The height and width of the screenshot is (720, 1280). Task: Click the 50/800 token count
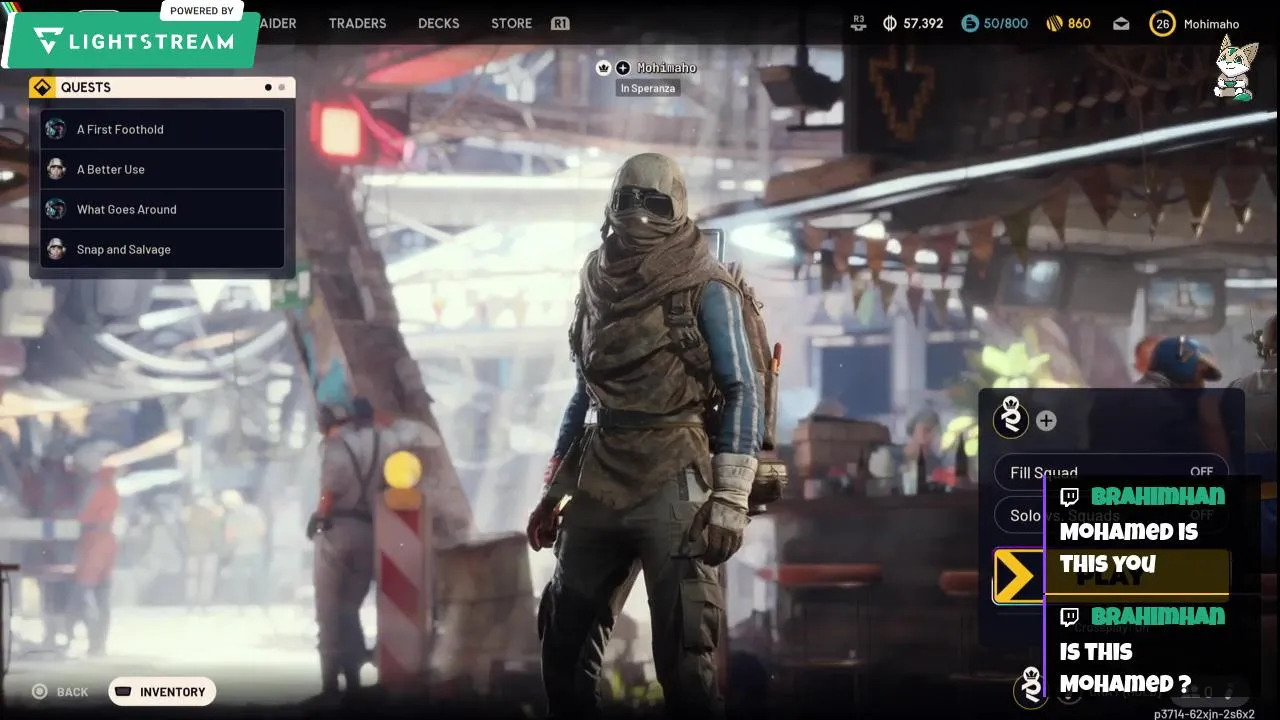click(1006, 23)
